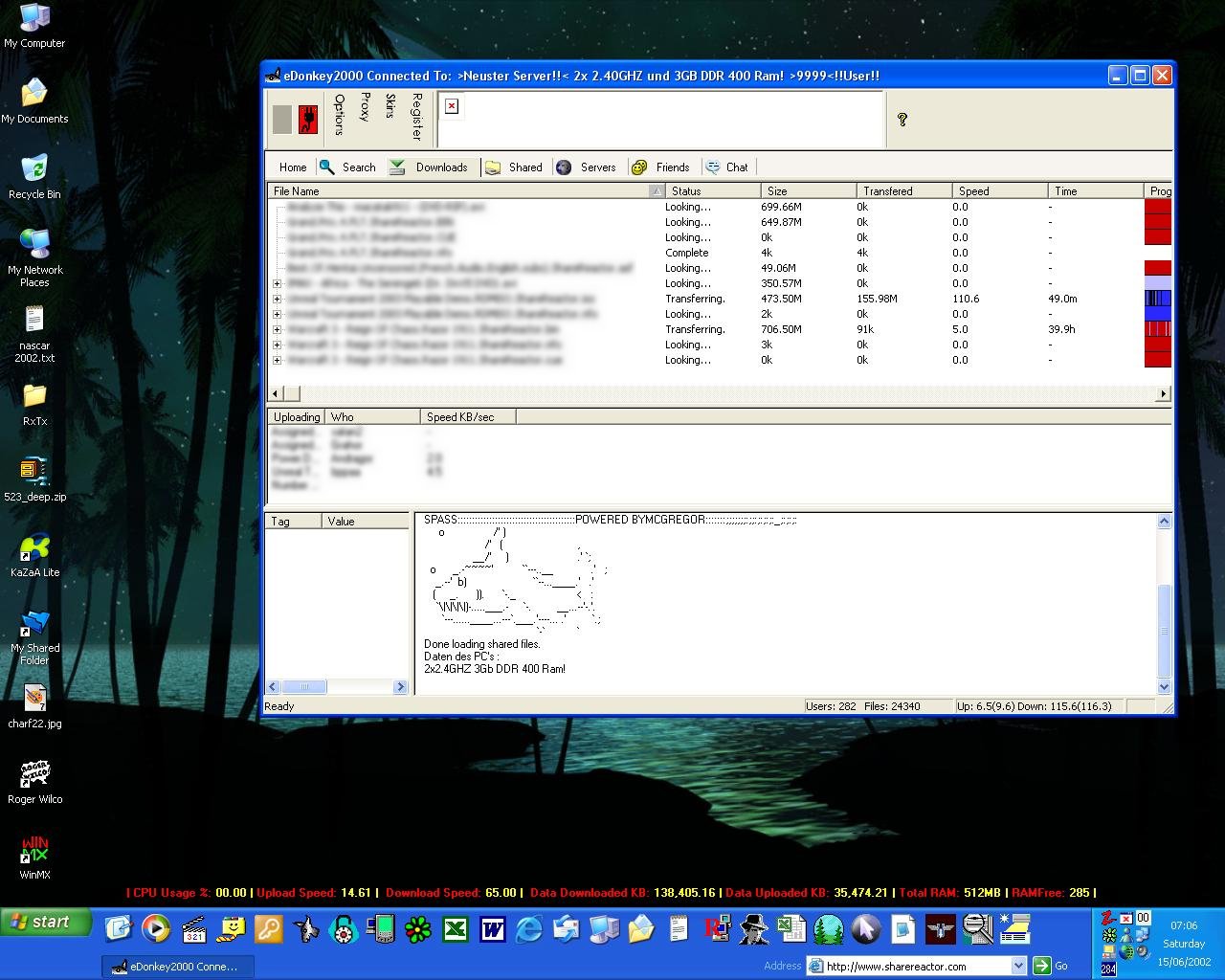This screenshot has height=980, width=1225.
Task: Open the Friends smiley tab
Action: 660,167
